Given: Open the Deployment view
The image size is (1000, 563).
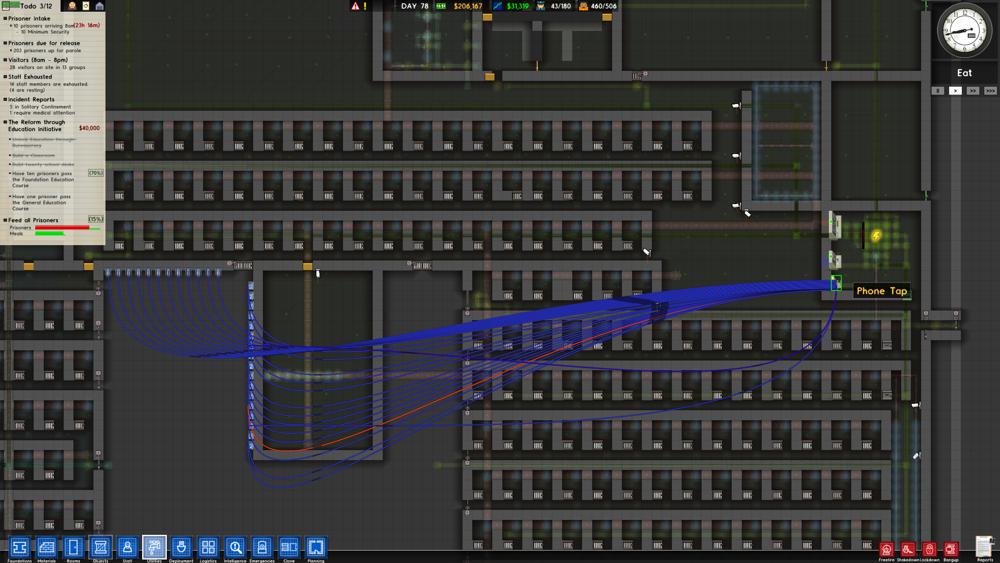Looking at the screenshot, I should (x=181, y=547).
